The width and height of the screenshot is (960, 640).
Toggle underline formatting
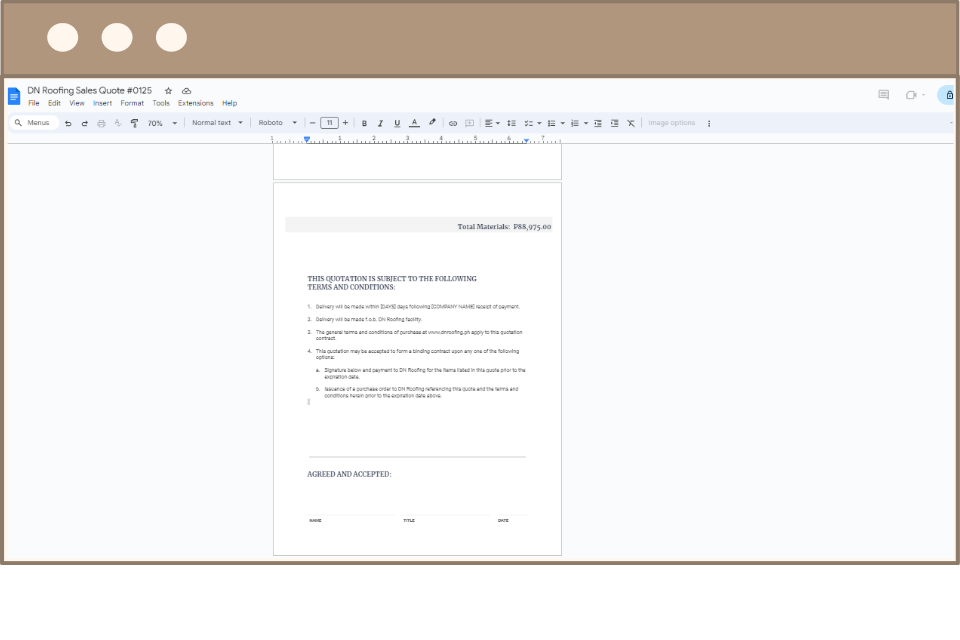(x=397, y=123)
